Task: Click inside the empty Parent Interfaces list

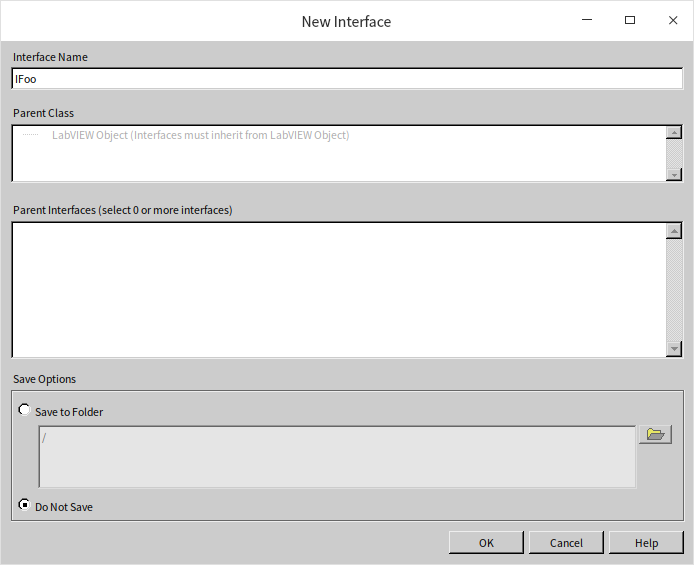Action: click(x=338, y=288)
